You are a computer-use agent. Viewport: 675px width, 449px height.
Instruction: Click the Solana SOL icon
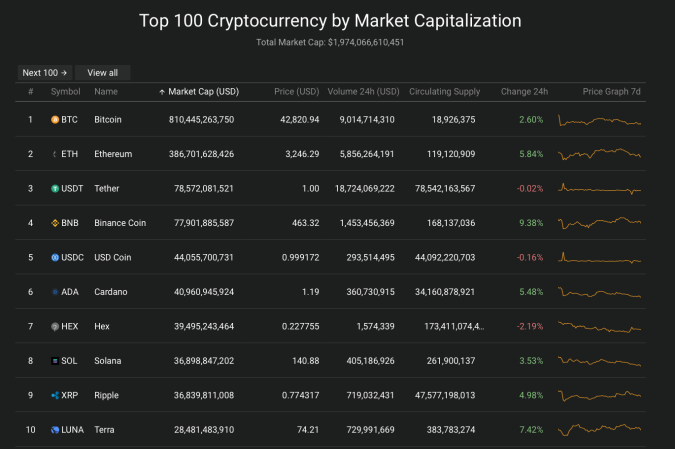pyautogui.click(x=55, y=361)
